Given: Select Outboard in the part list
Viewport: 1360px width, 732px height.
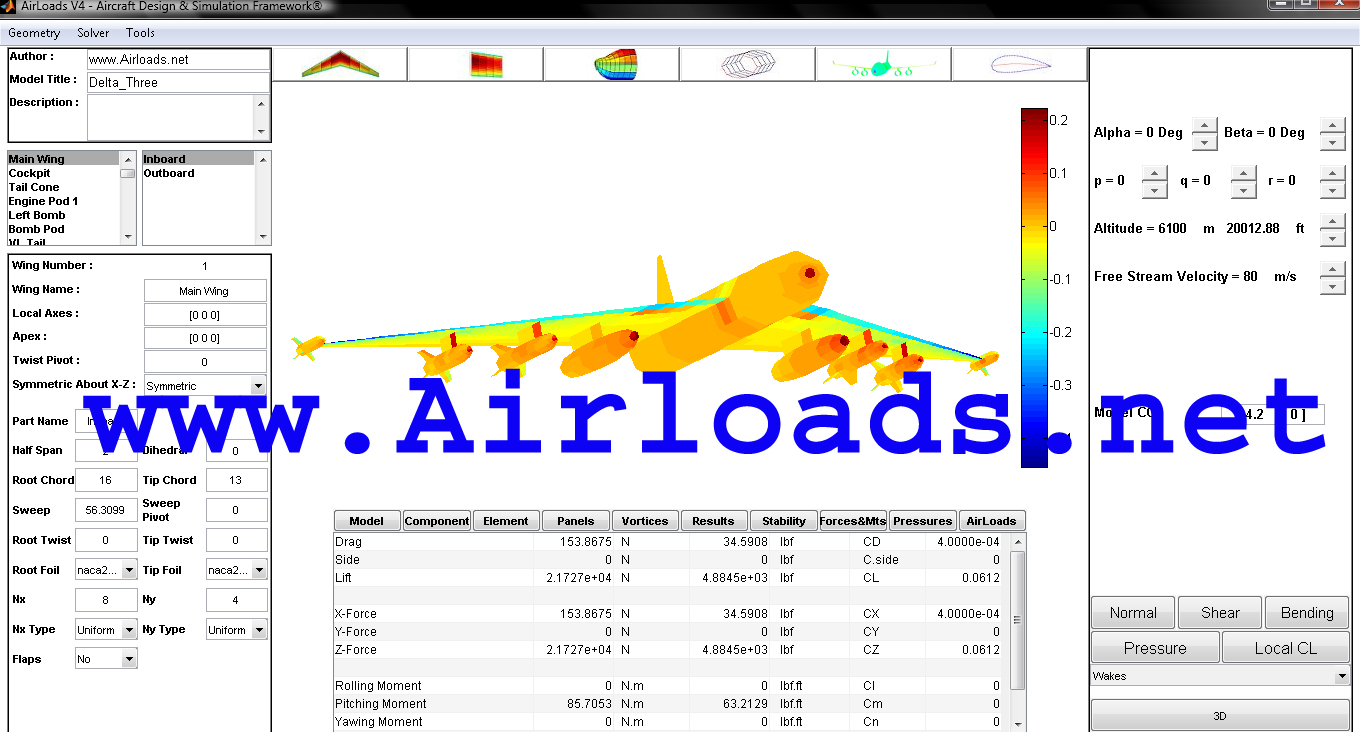Looking at the screenshot, I should 169,173.
